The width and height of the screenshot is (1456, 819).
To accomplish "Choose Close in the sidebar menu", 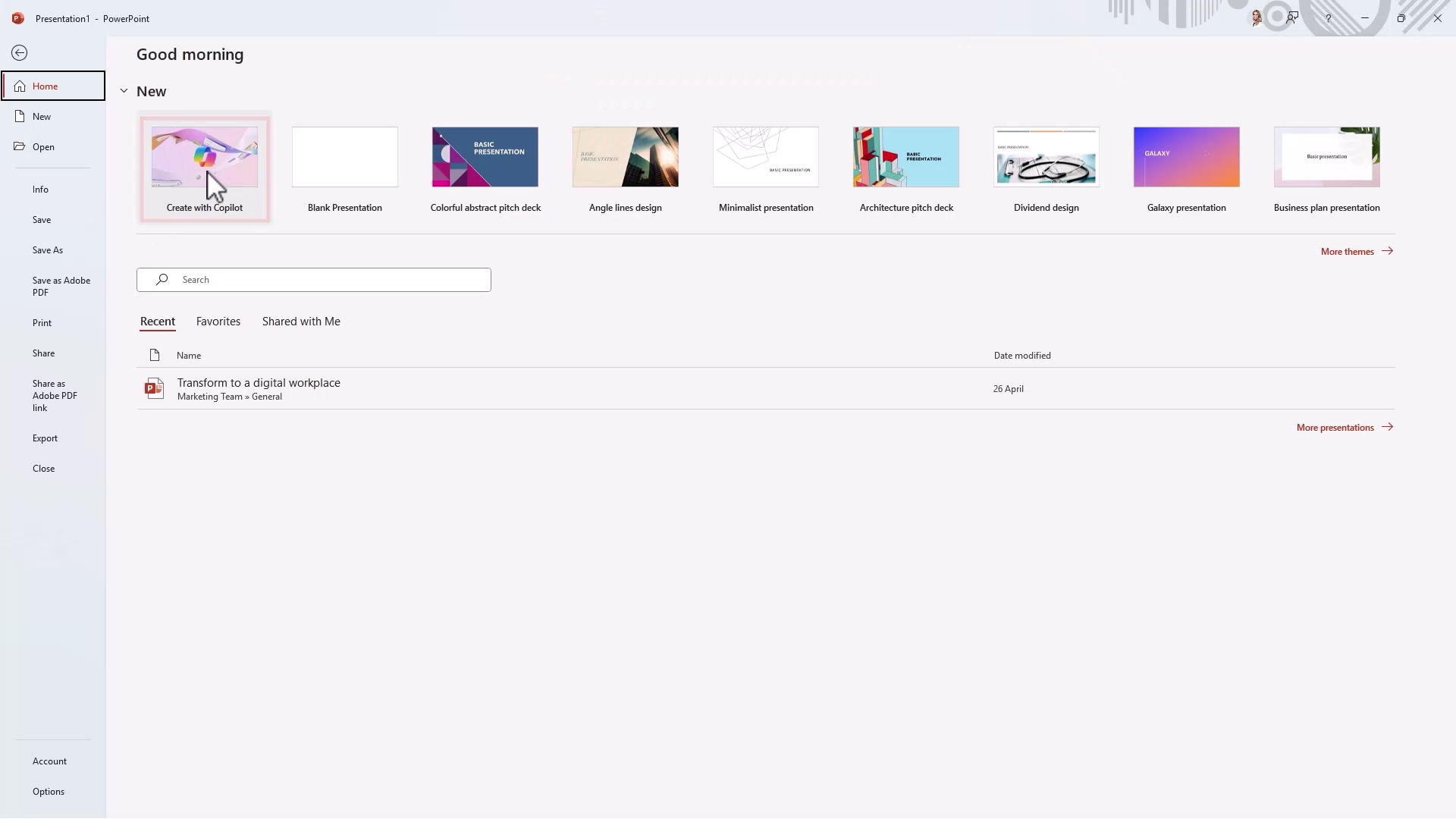I will pos(44,469).
